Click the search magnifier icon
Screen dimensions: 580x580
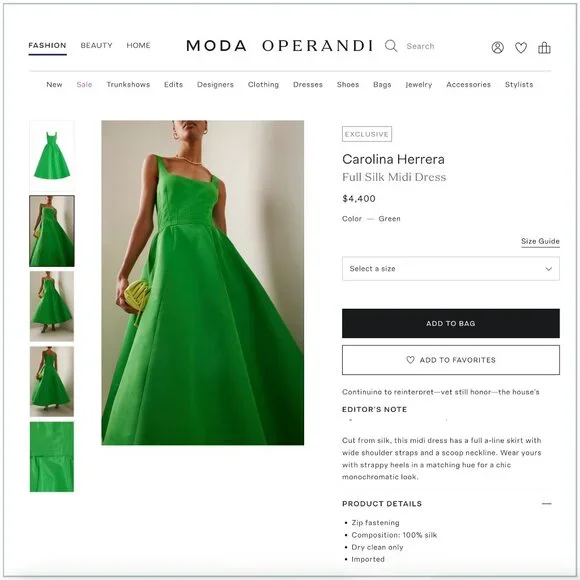tap(391, 46)
